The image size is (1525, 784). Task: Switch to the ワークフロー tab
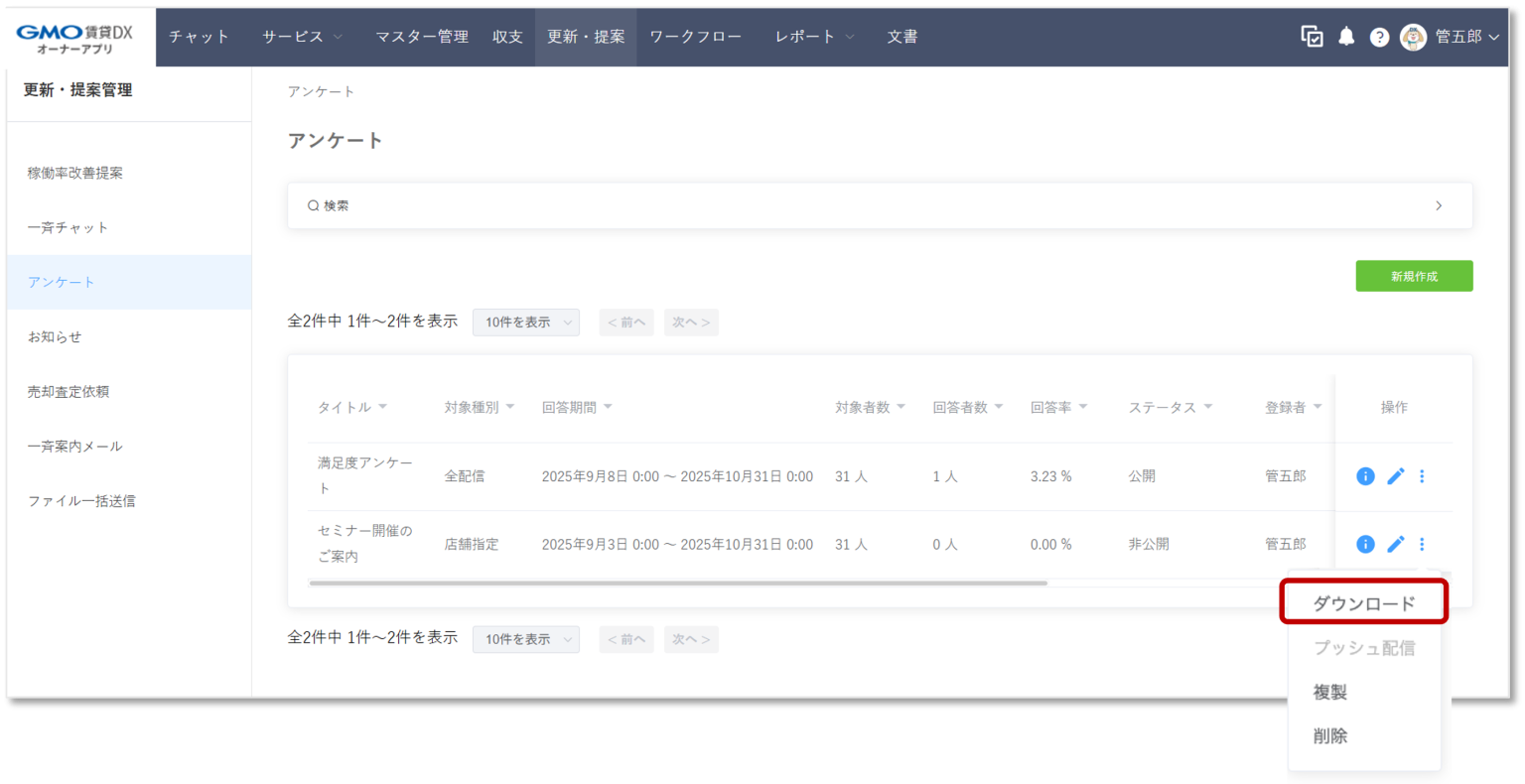point(696,36)
